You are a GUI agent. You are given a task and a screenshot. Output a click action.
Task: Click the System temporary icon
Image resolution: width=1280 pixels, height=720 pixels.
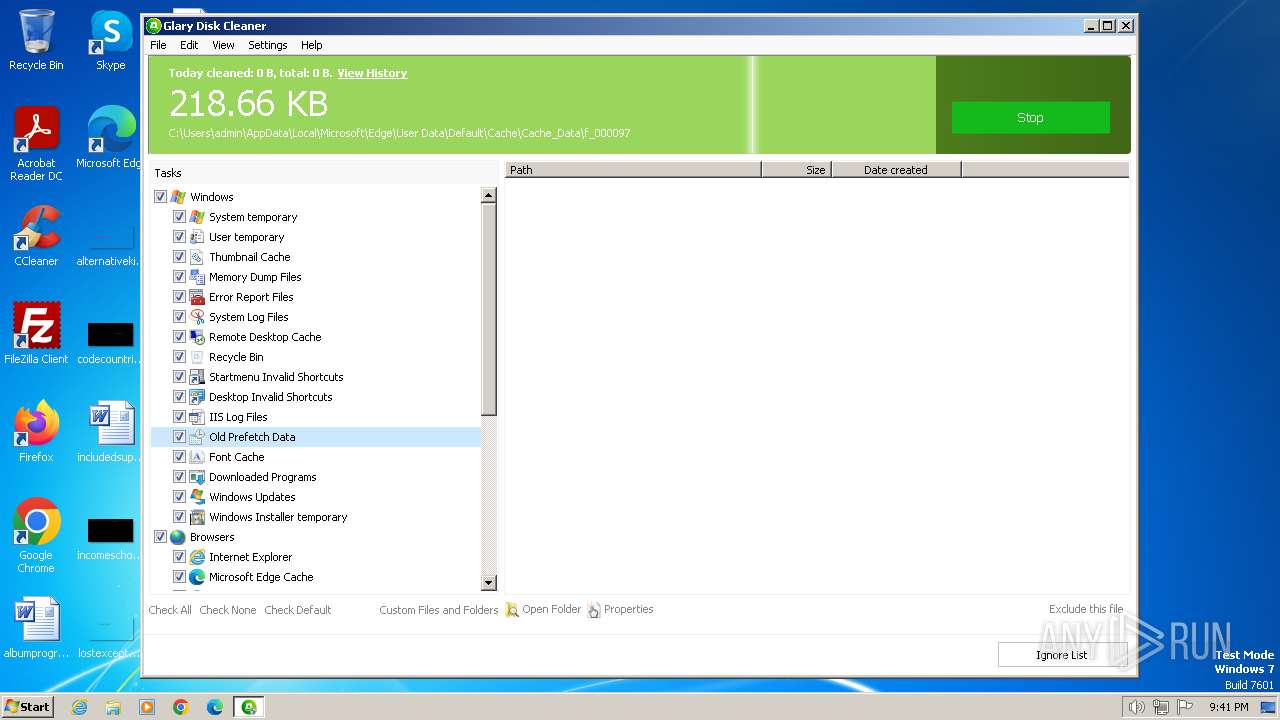click(x=197, y=217)
